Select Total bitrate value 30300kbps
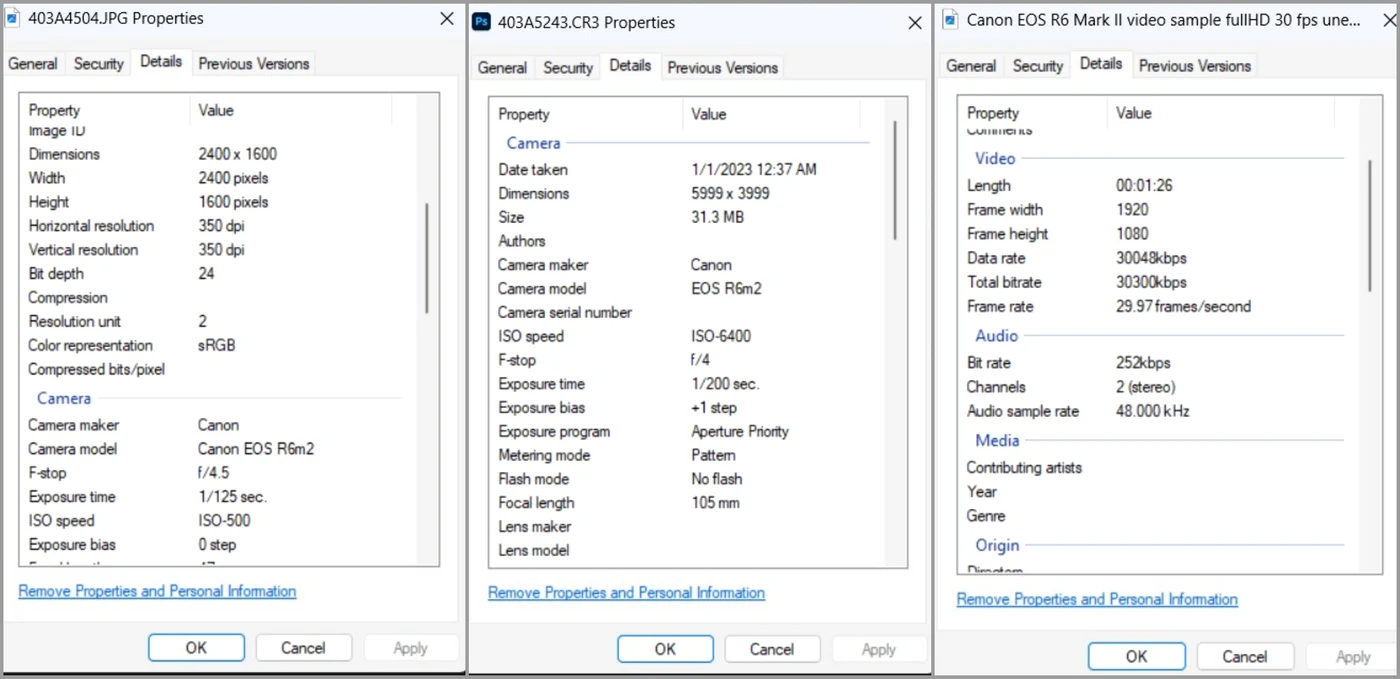 point(1151,282)
